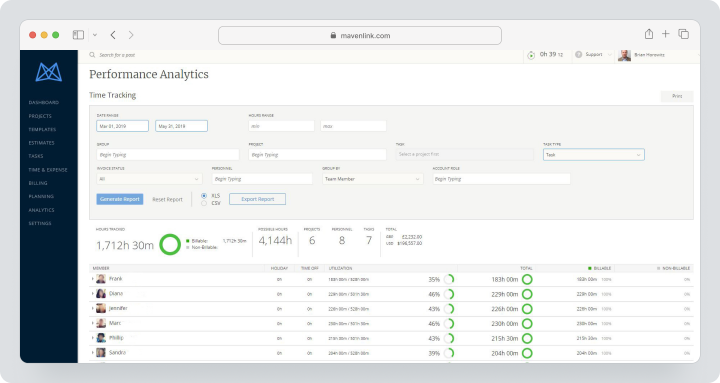The image size is (720, 383).
Task: Click the Generate Report button
Action: (x=120, y=199)
